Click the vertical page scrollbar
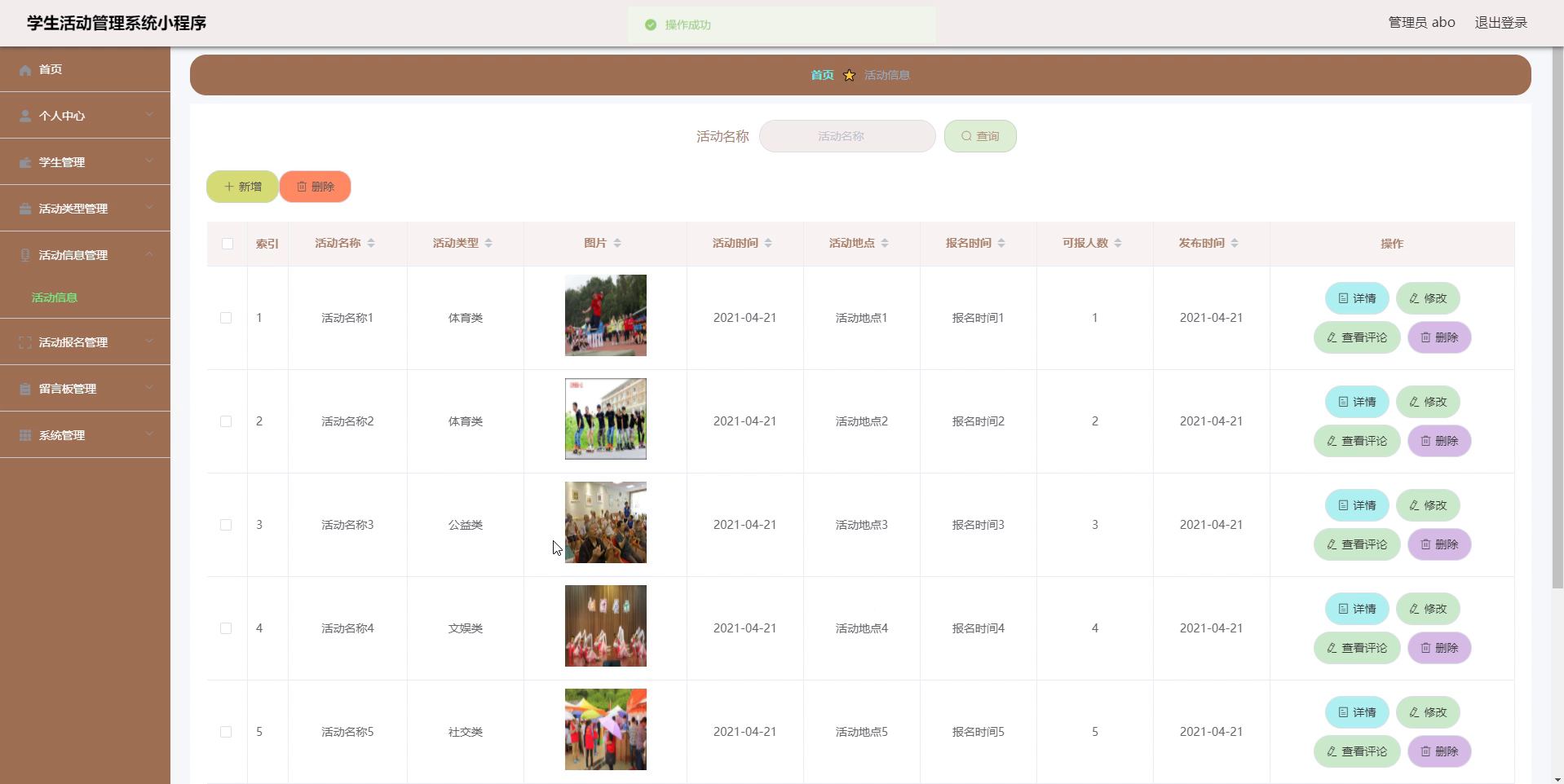 [1557, 318]
